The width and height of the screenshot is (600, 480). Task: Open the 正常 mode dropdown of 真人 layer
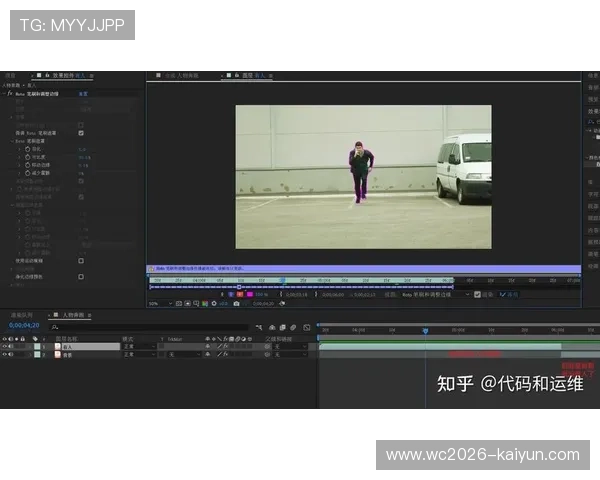point(139,346)
